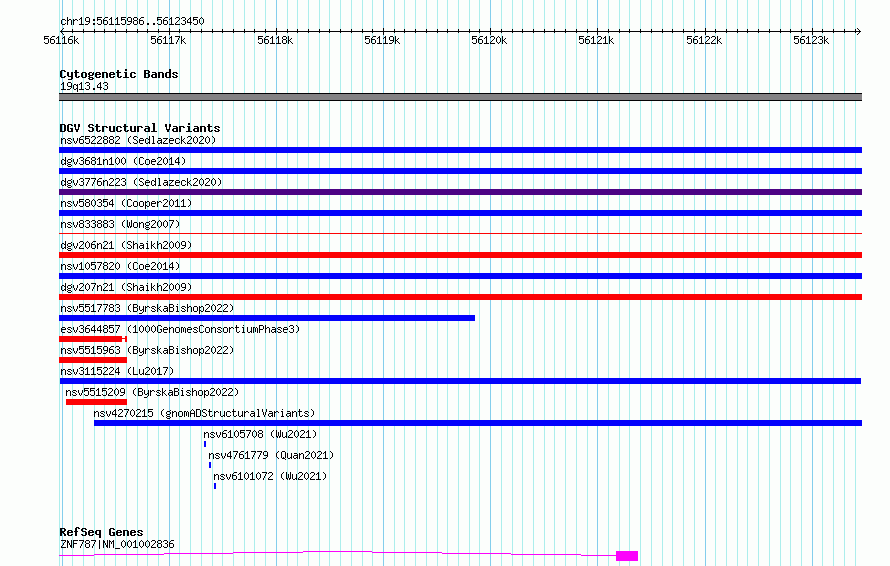The width and height of the screenshot is (890, 566).
Task: Click the magenta ZNF787 exon block
Action: (x=627, y=556)
